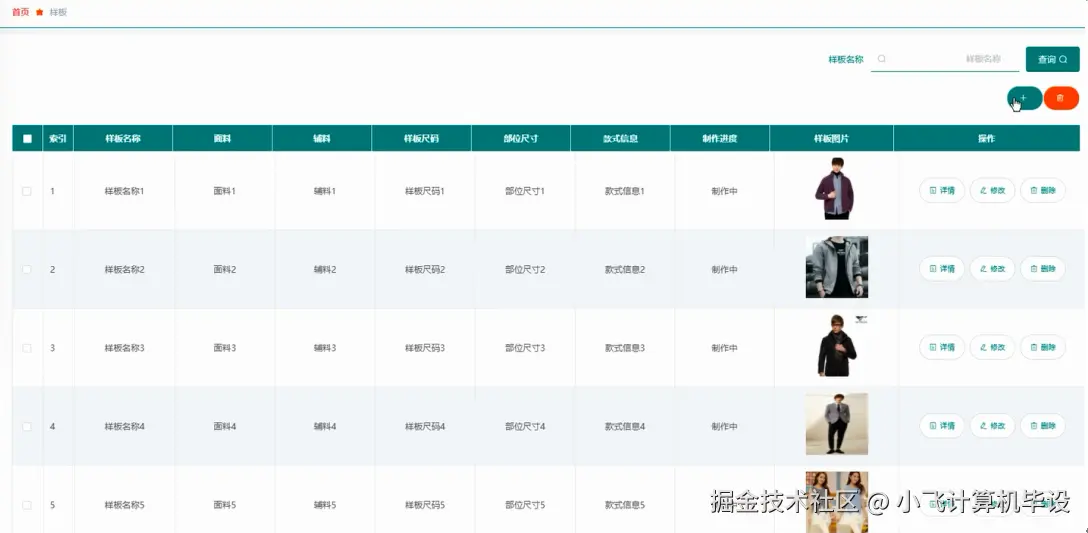Select cell 面料3

[225, 348]
